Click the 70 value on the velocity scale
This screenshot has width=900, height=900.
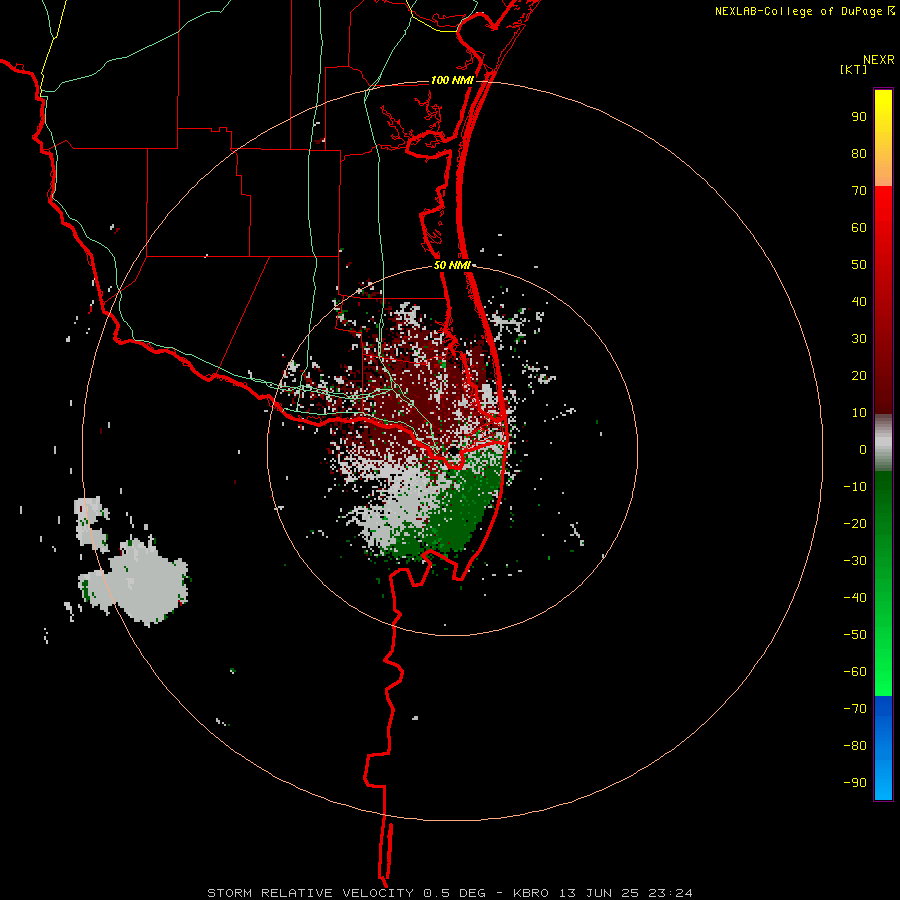click(859, 191)
